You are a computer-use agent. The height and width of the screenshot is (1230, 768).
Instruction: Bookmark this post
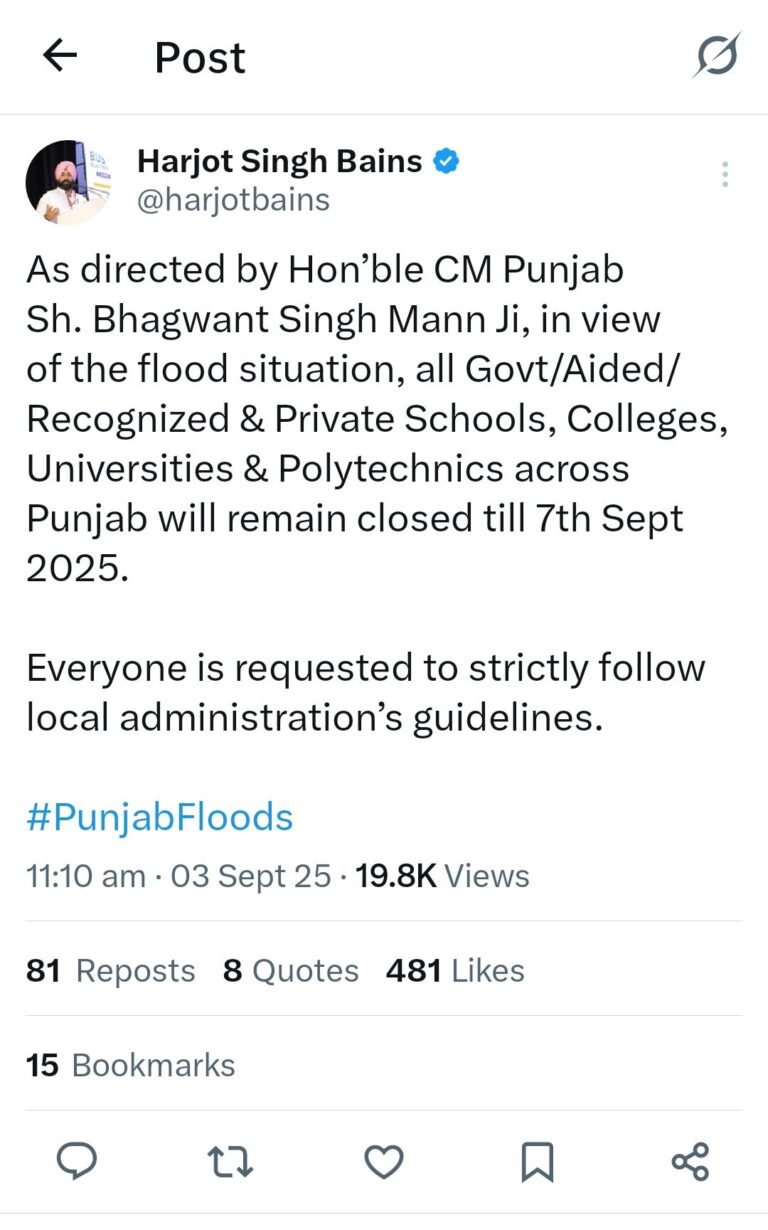point(537,1162)
